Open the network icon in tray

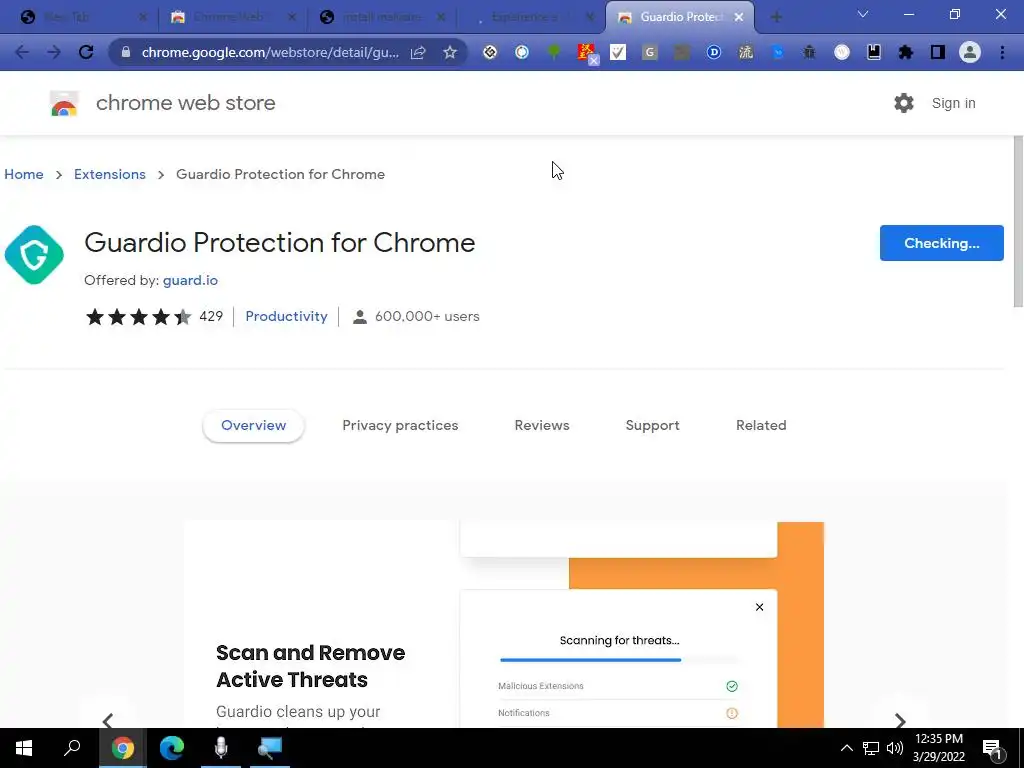coord(871,748)
